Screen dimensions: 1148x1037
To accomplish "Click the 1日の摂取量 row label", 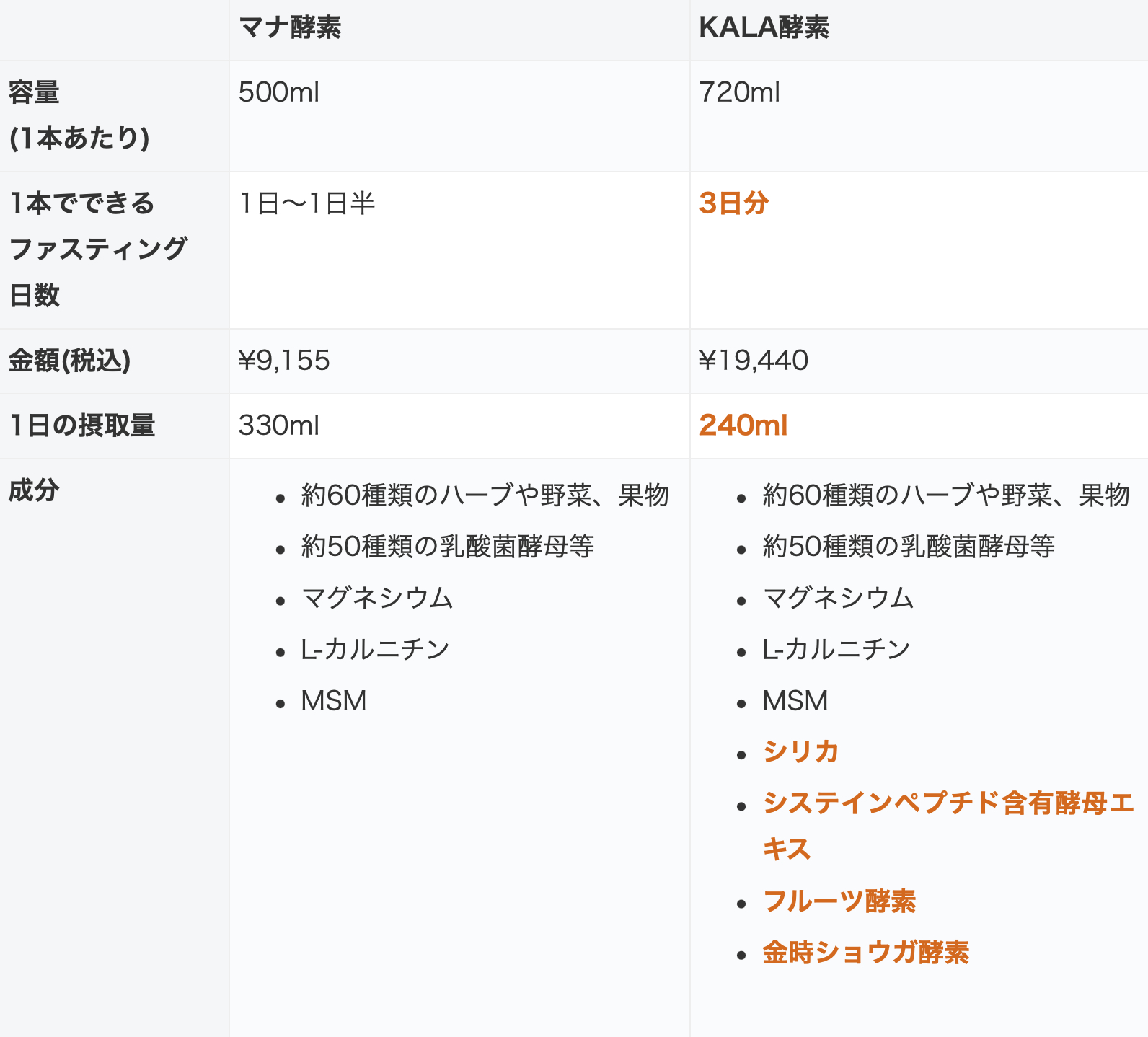I will (x=82, y=425).
